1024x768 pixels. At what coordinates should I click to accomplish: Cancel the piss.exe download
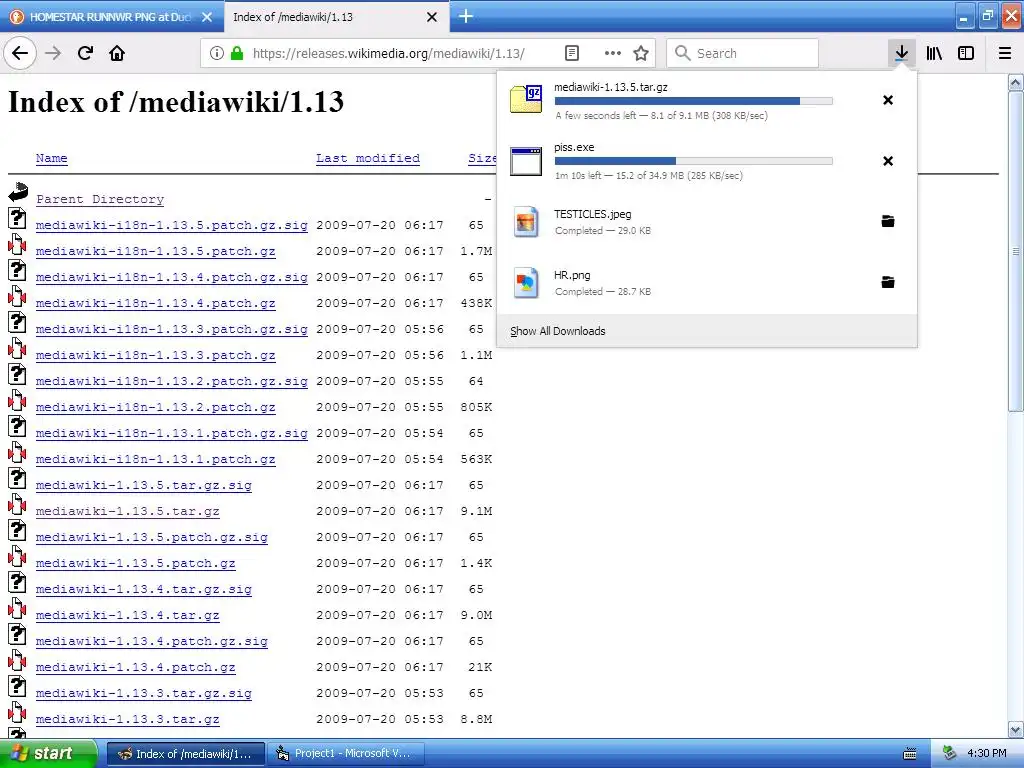click(888, 161)
